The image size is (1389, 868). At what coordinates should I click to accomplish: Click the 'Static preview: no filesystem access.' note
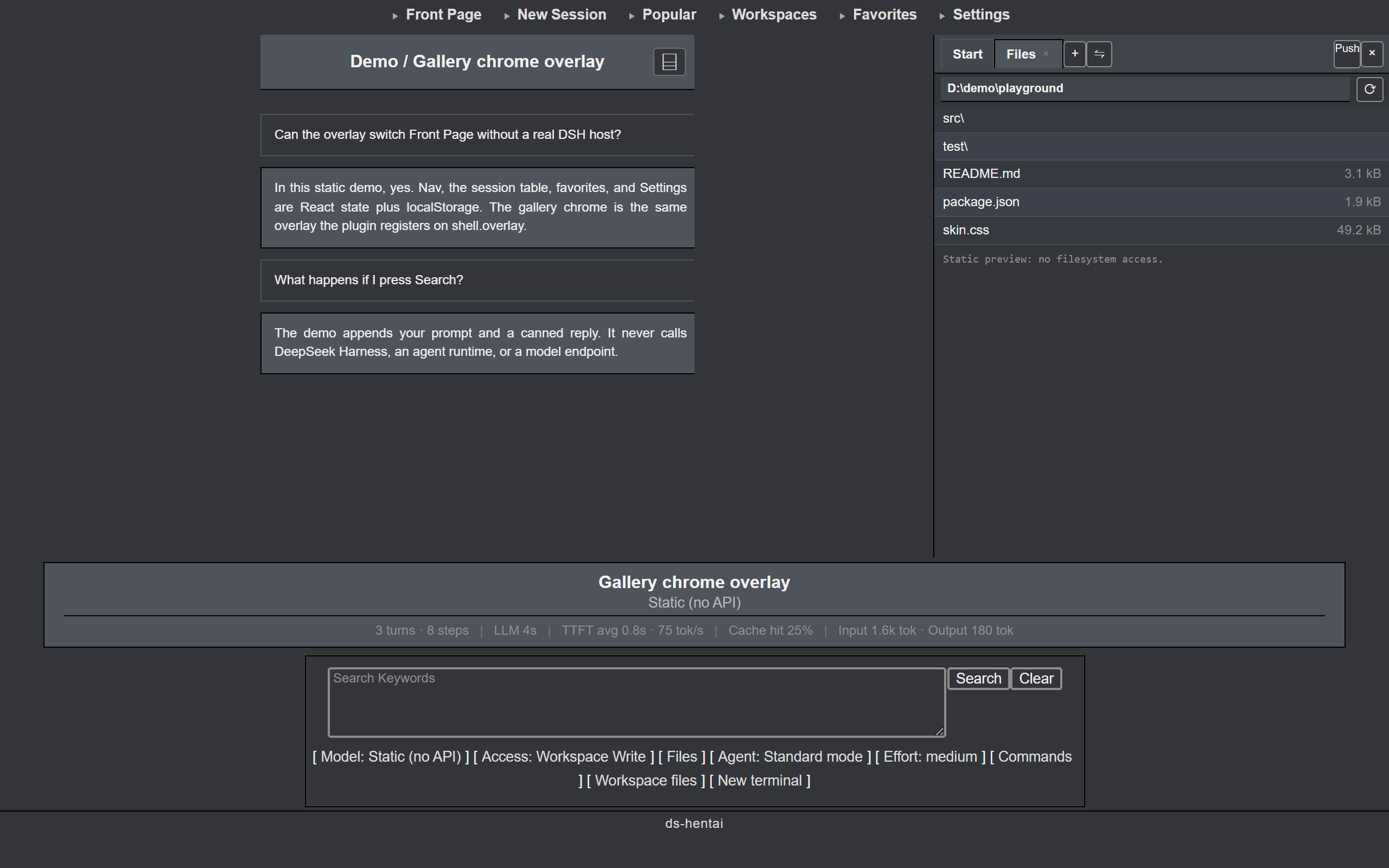1053,259
